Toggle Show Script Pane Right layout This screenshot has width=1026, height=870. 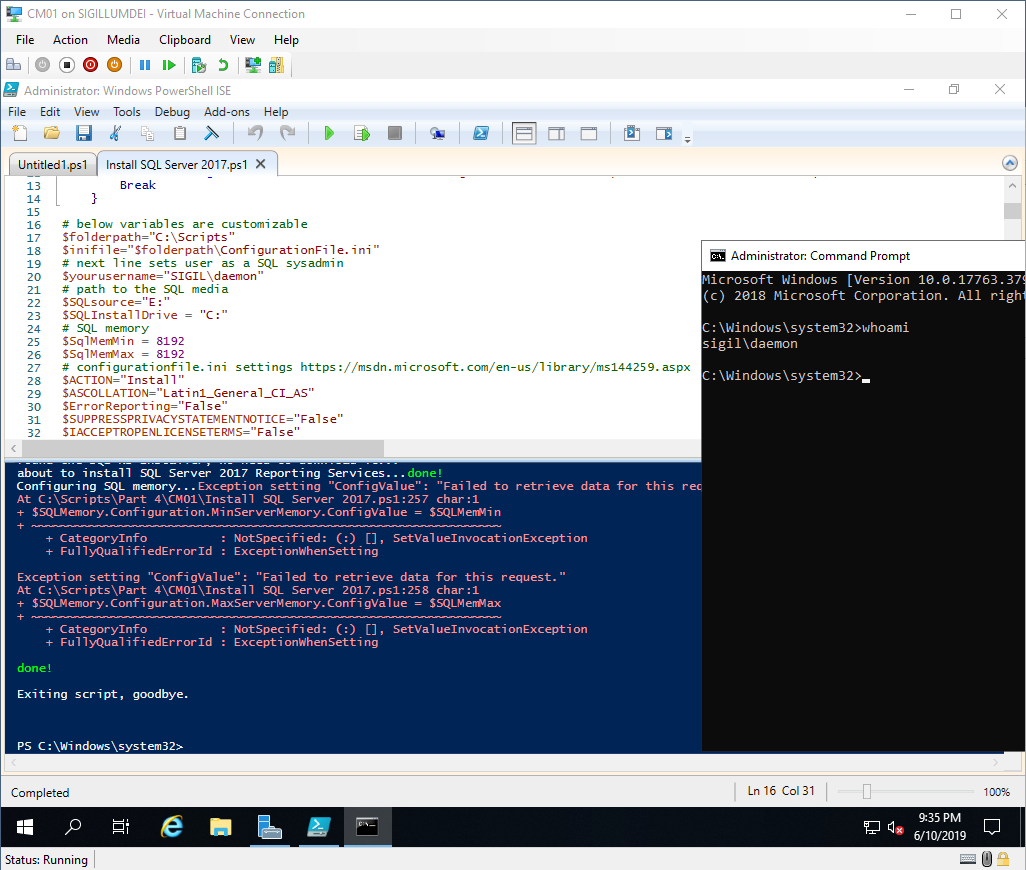pyautogui.click(x=556, y=133)
